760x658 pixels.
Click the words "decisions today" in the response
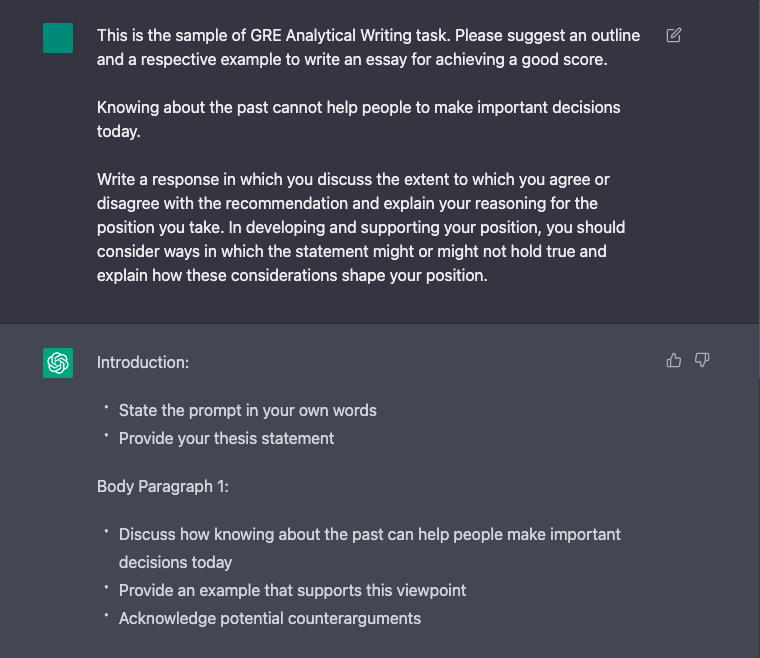pos(175,562)
